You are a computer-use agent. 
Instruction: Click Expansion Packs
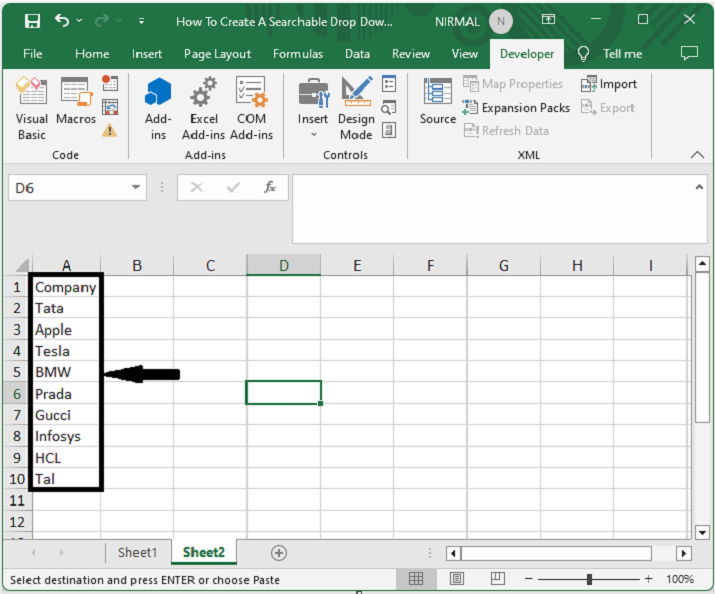click(x=516, y=108)
